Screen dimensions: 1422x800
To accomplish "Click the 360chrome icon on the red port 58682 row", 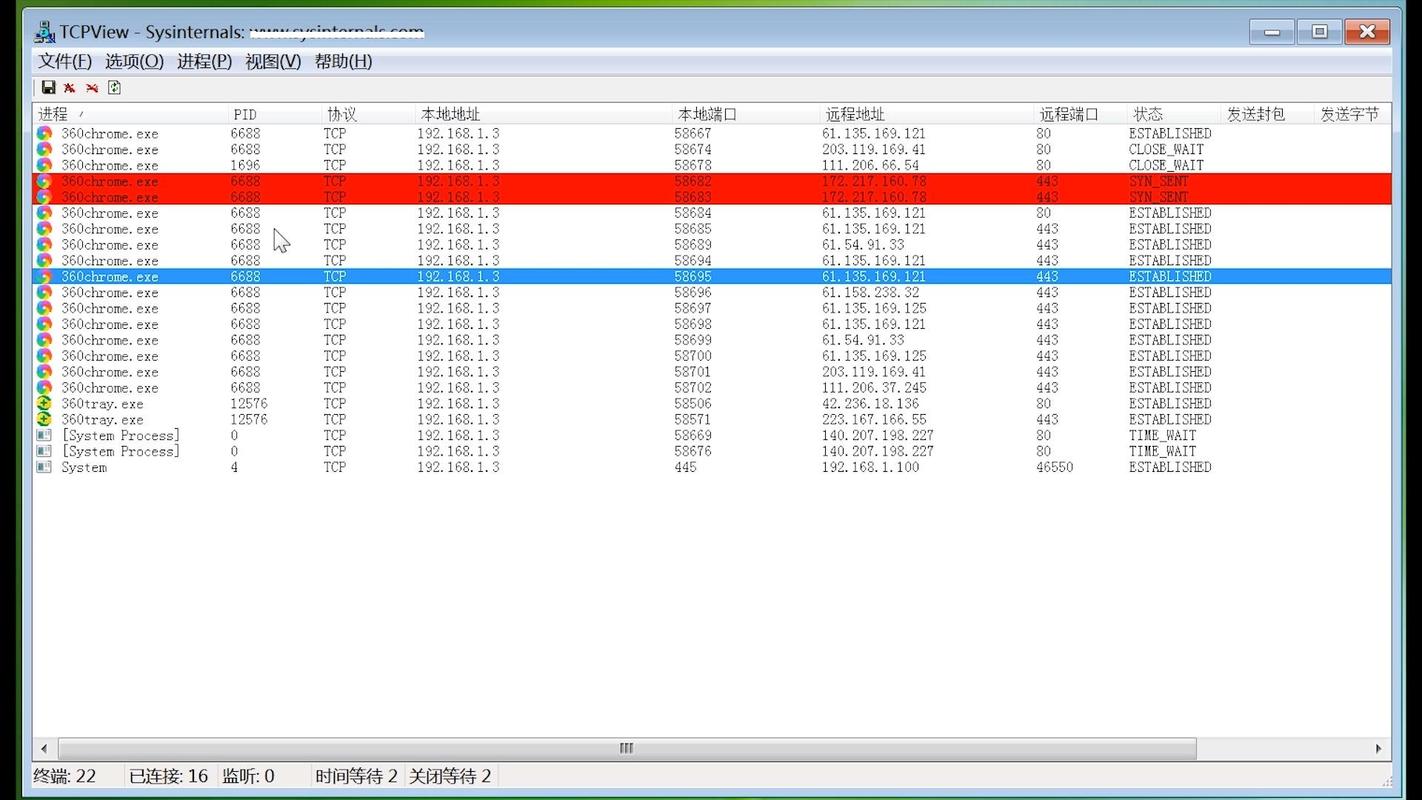I will (x=44, y=181).
